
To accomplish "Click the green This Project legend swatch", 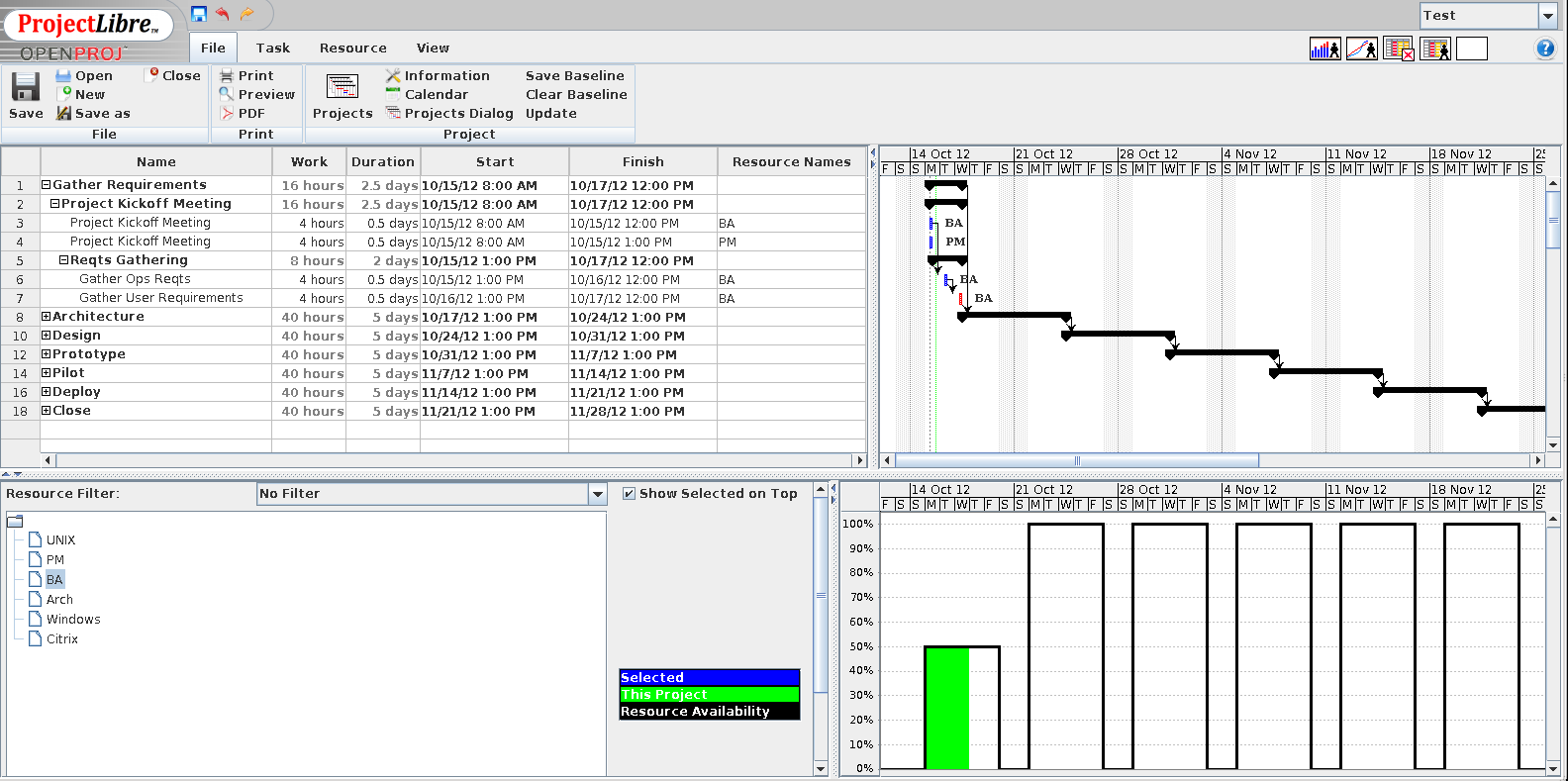I will pyautogui.click(x=709, y=694).
